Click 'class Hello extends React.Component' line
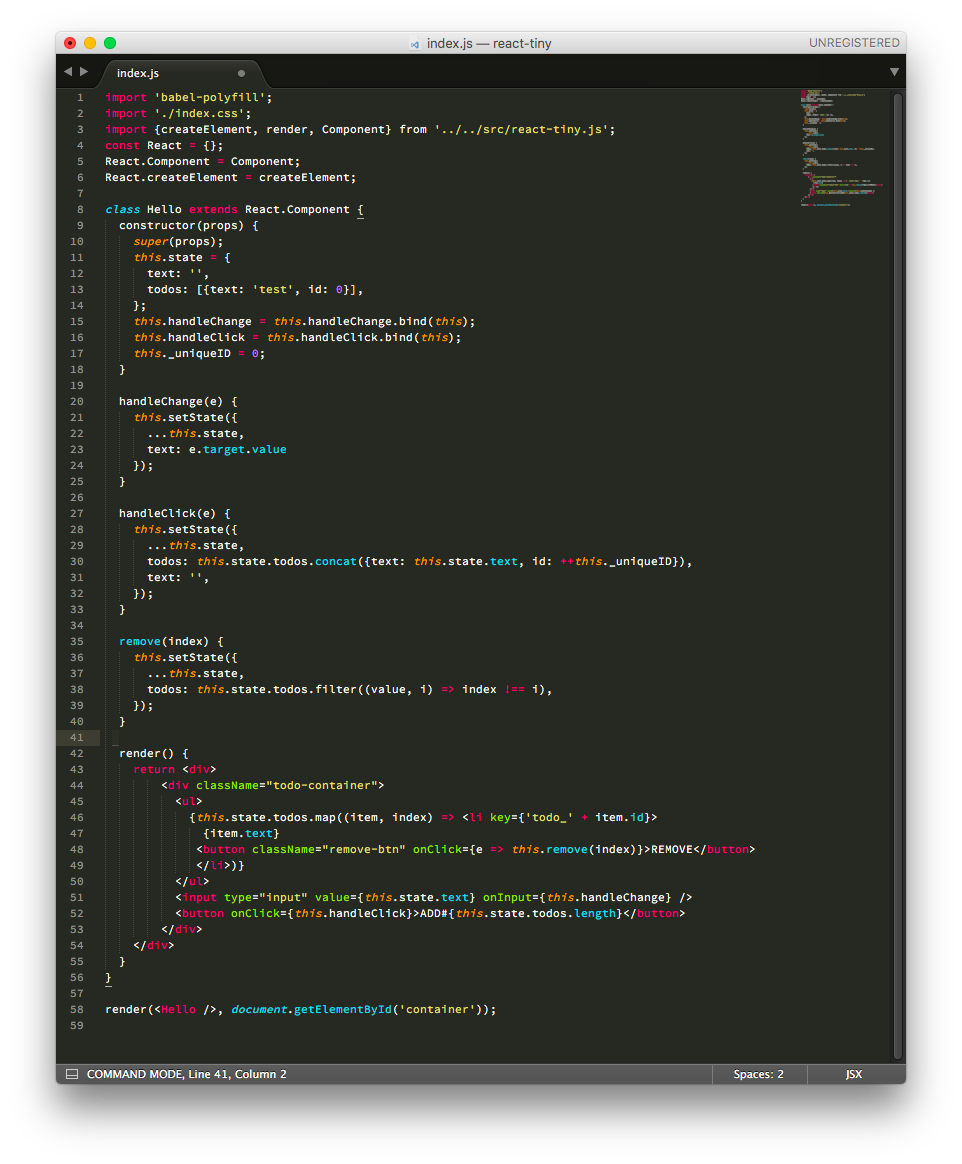The height and width of the screenshot is (1164, 962). (x=234, y=209)
